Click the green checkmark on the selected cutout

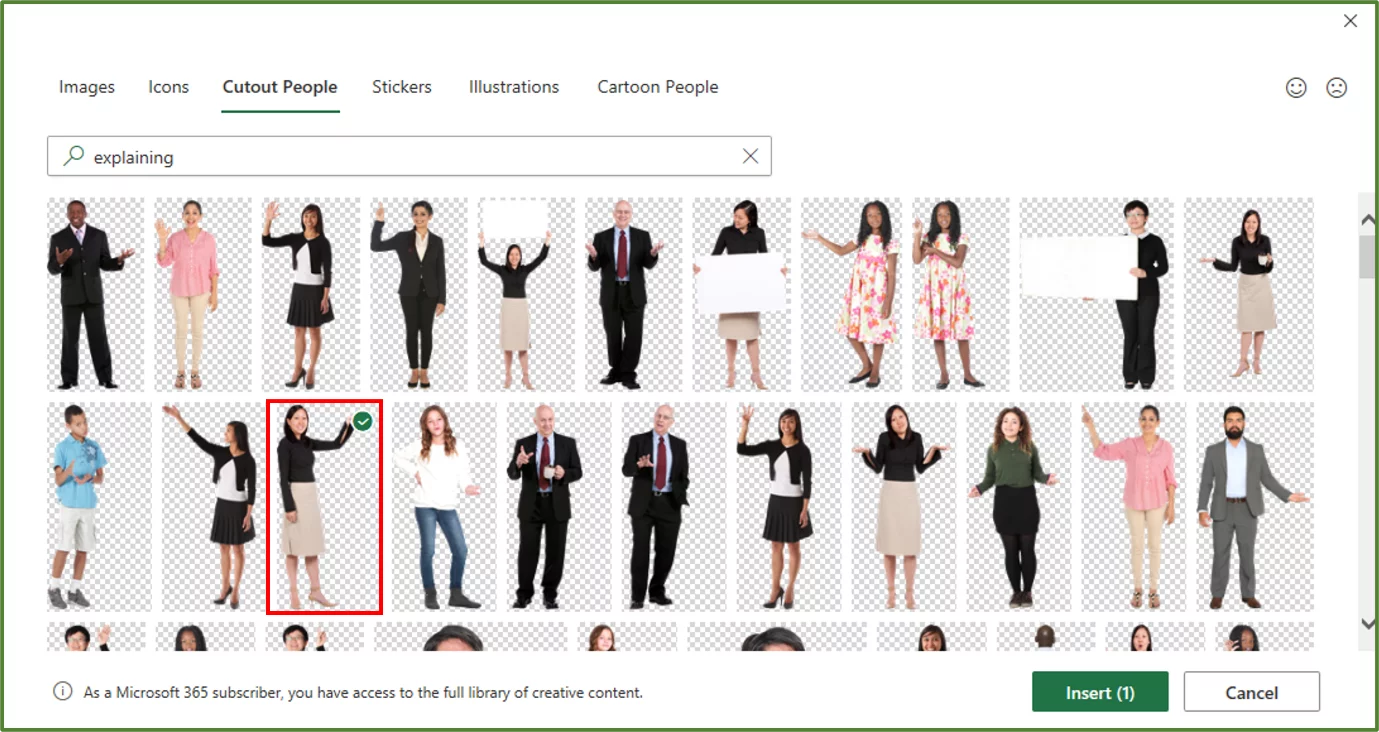362,420
